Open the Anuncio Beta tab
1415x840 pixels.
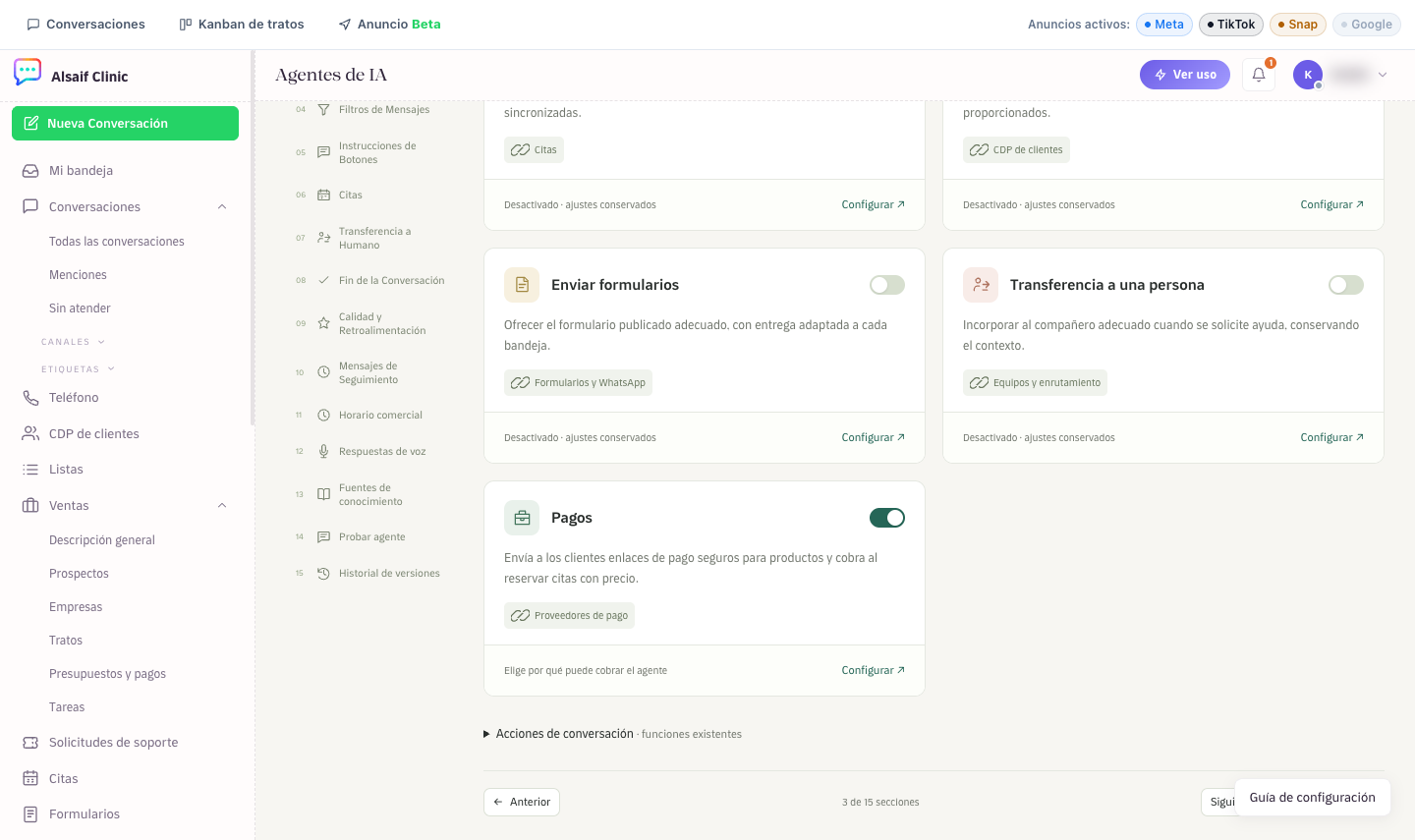click(390, 25)
